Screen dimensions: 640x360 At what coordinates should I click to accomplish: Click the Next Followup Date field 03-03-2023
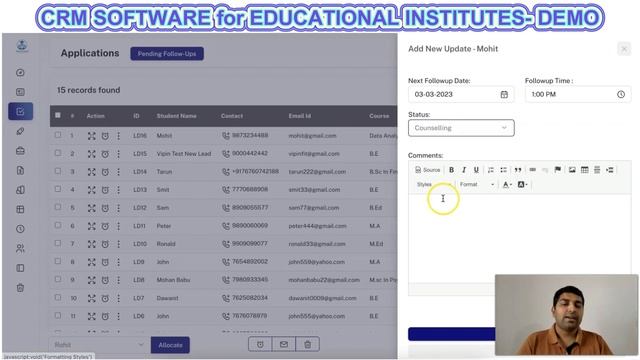pos(461,94)
